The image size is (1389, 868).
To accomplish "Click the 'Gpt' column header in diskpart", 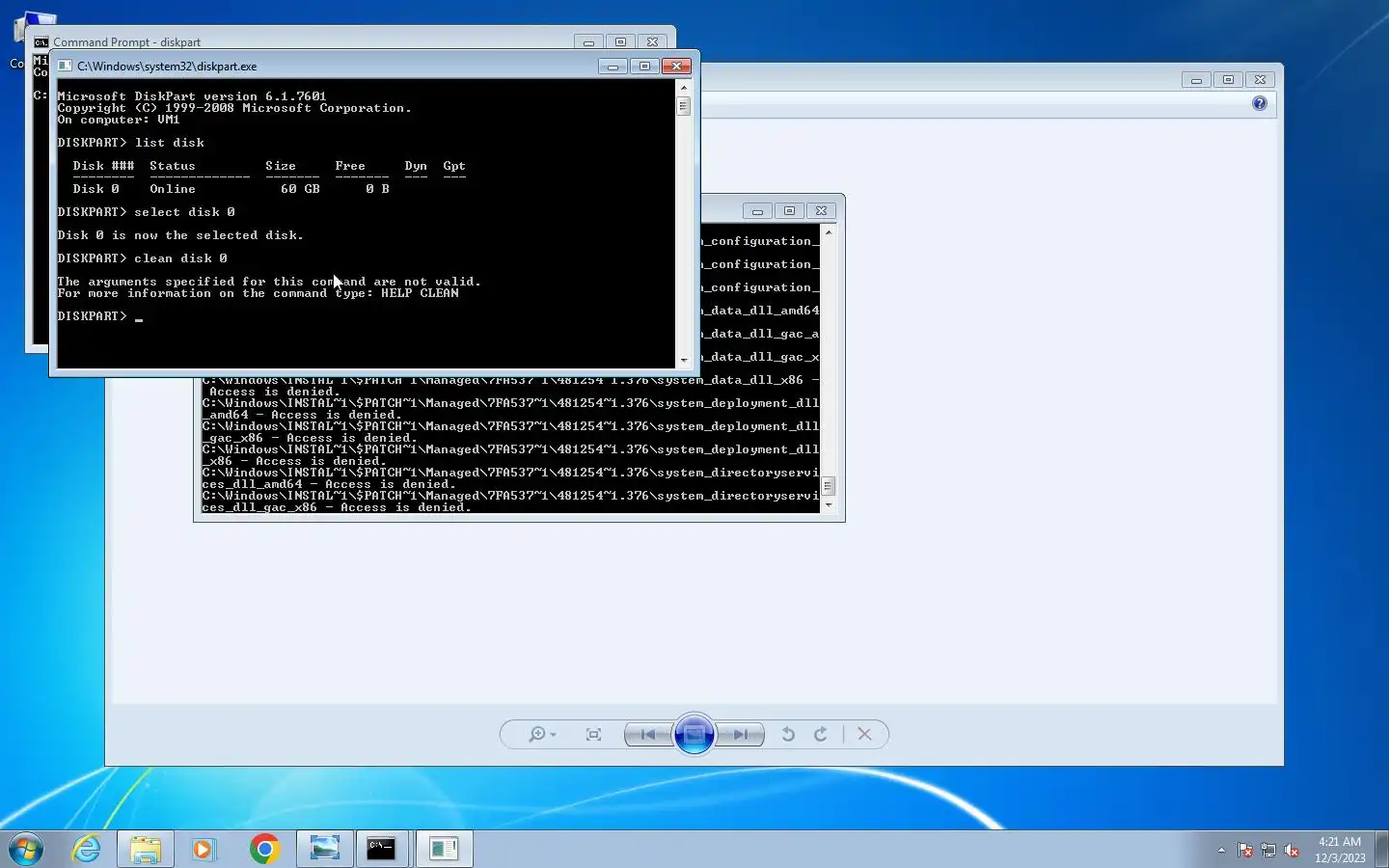I will (454, 166).
